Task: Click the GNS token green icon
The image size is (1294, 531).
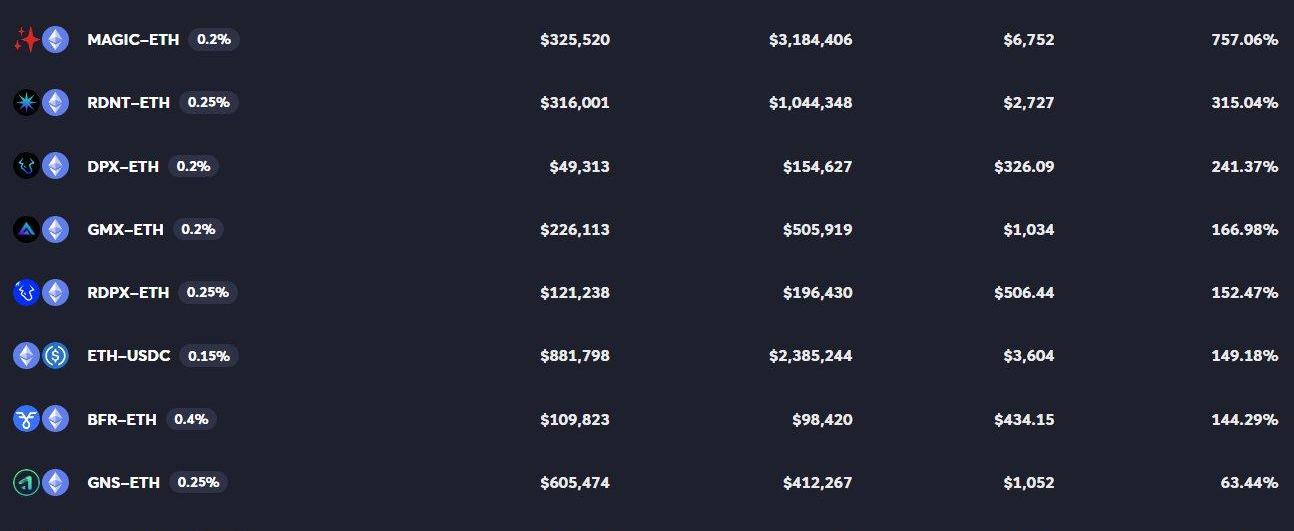Action: coord(26,483)
